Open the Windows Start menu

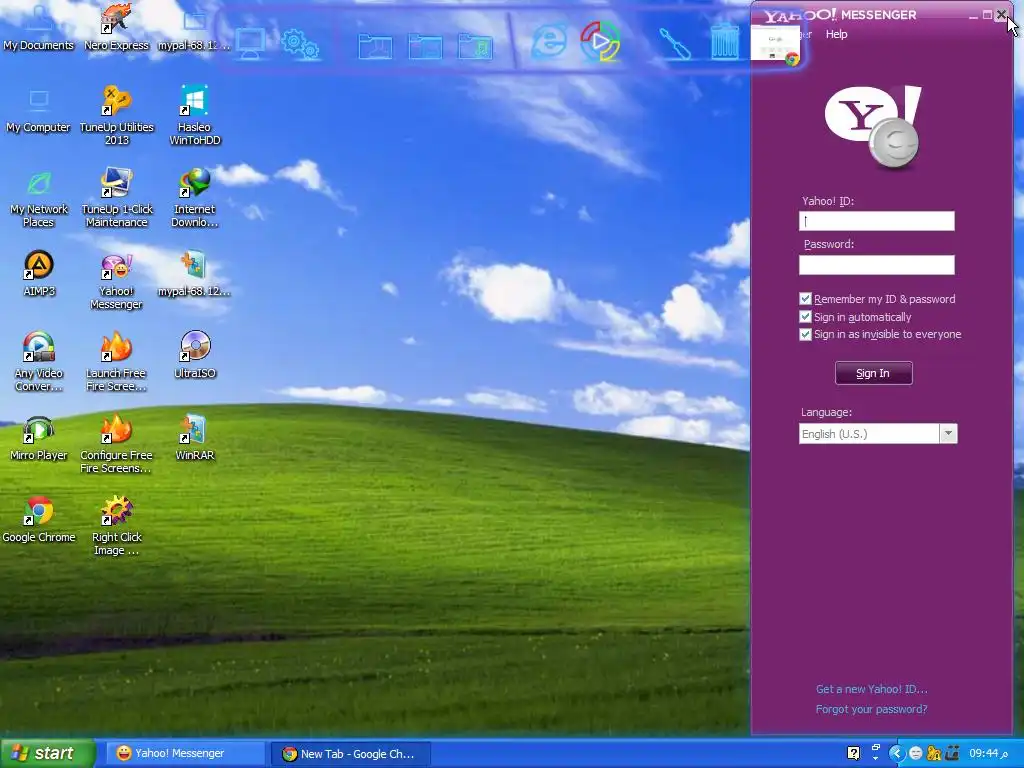click(47, 753)
